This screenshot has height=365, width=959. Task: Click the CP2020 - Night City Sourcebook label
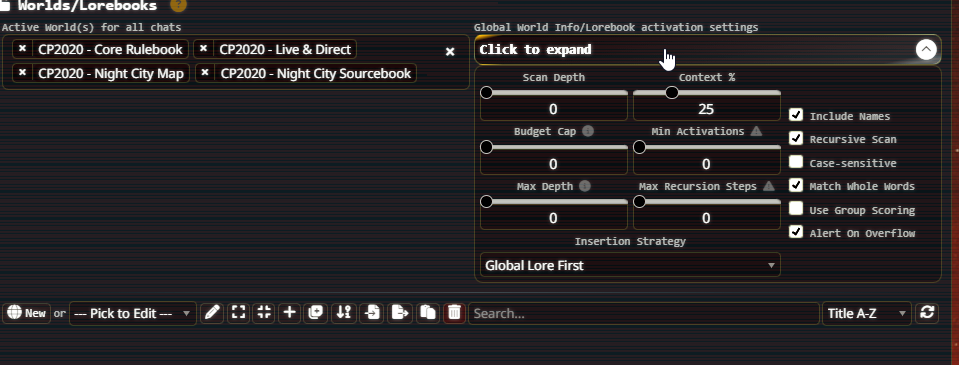pos(316,73)
